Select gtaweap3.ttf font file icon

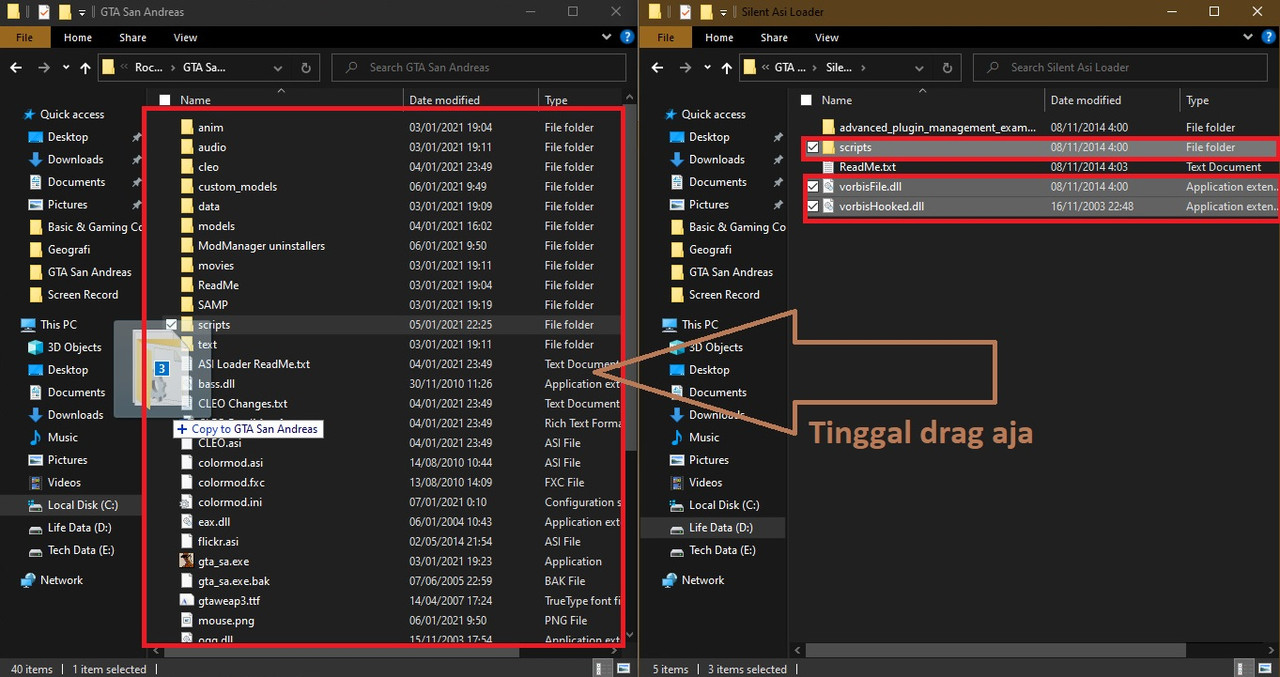tap(187, 601)
